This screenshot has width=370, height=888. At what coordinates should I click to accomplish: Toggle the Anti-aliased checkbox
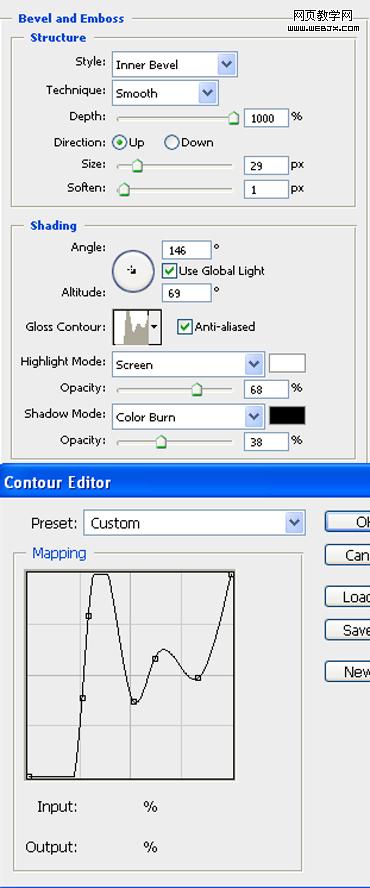185,327
